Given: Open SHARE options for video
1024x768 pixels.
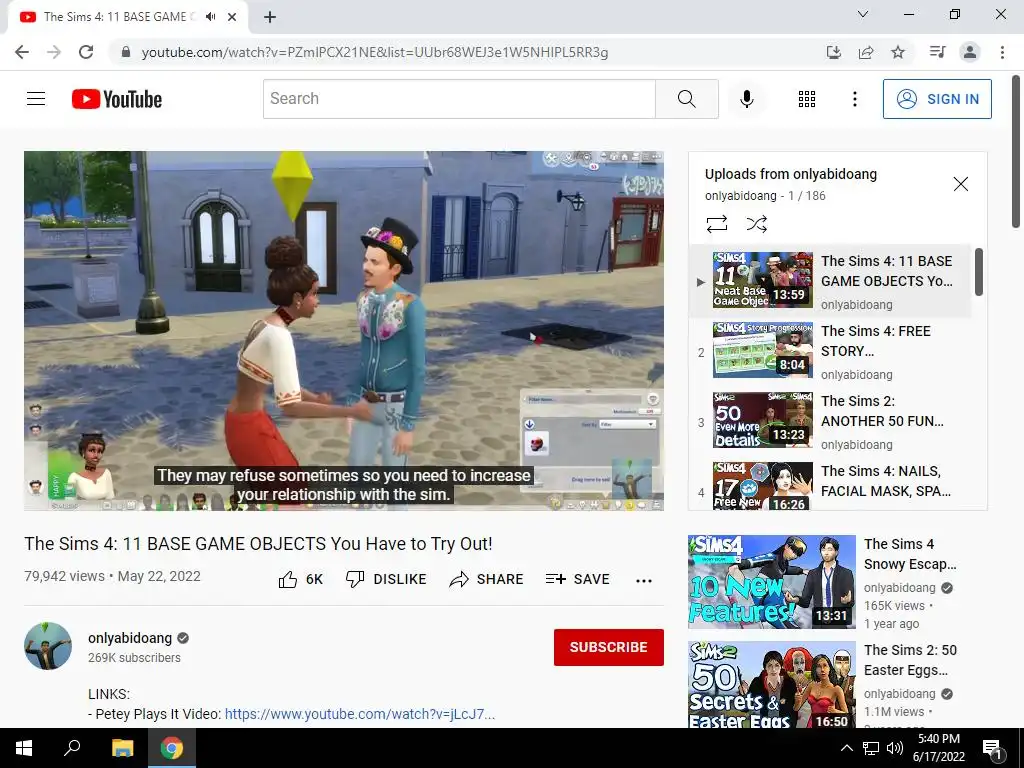Looking at the screenshot, I should [x=487, y=579].
